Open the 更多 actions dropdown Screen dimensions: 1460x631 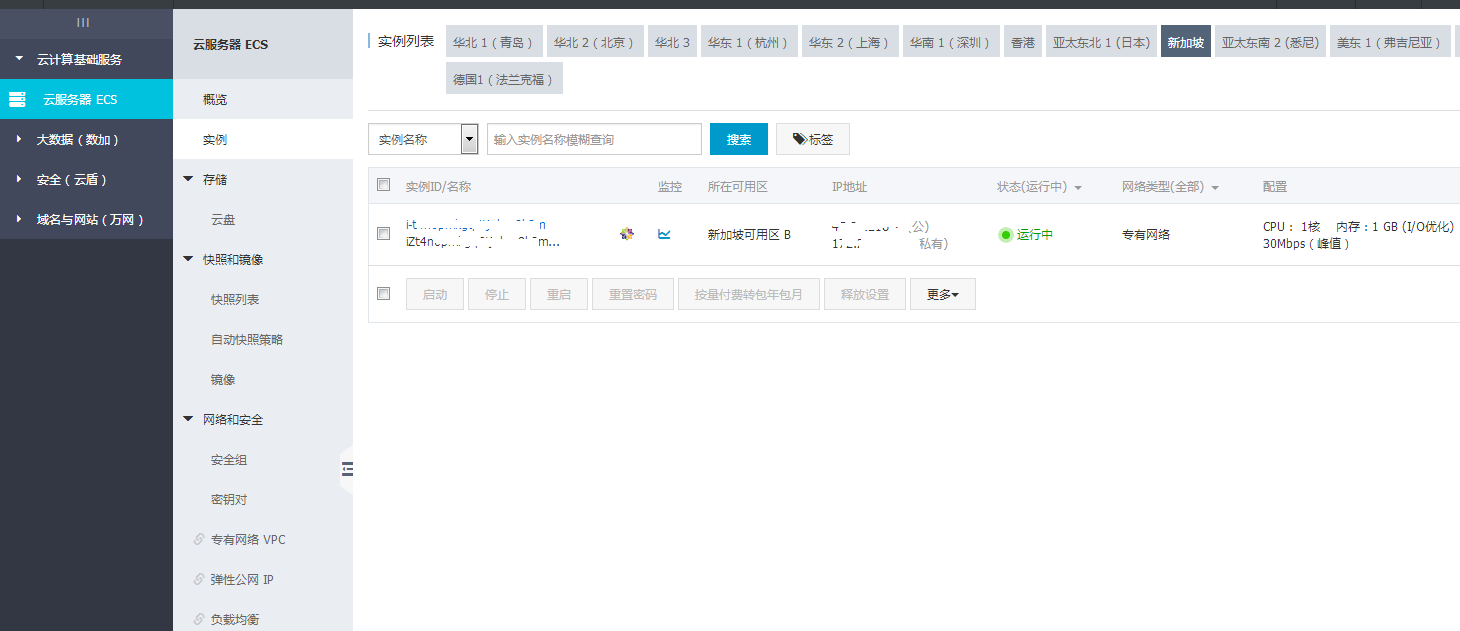pos(942,295)
